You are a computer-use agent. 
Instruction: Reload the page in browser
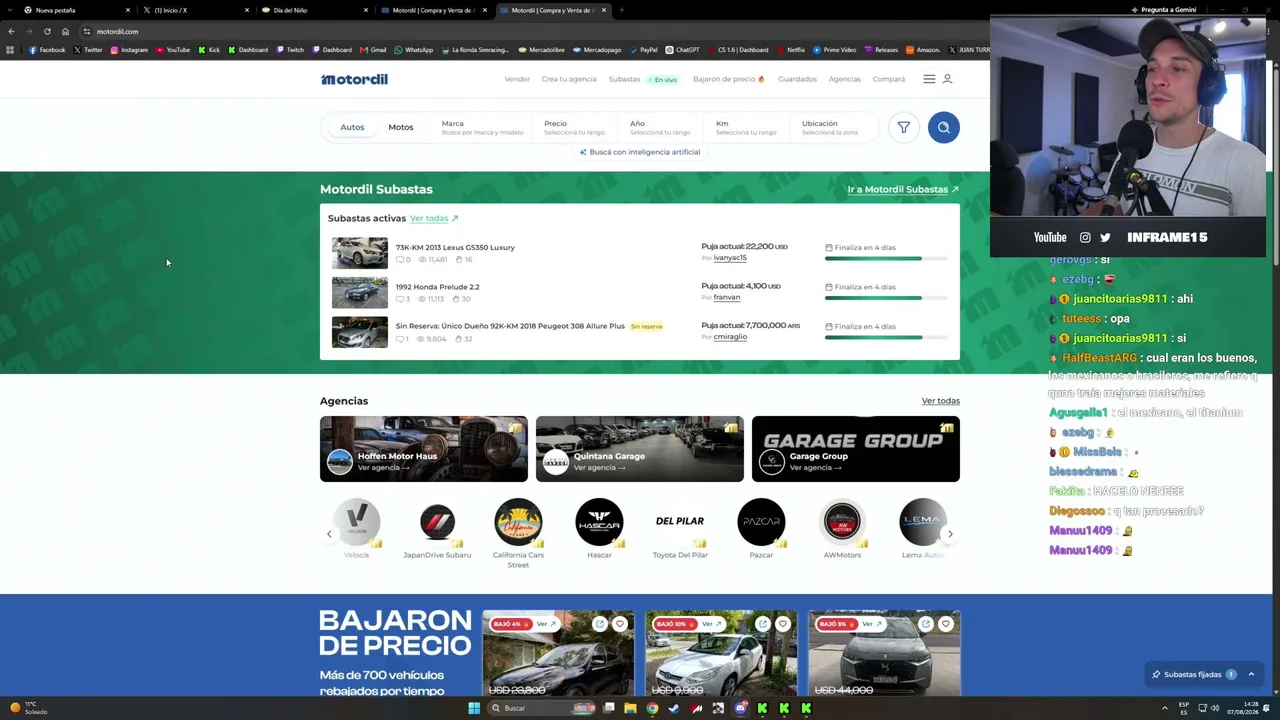tap(47, 31)
